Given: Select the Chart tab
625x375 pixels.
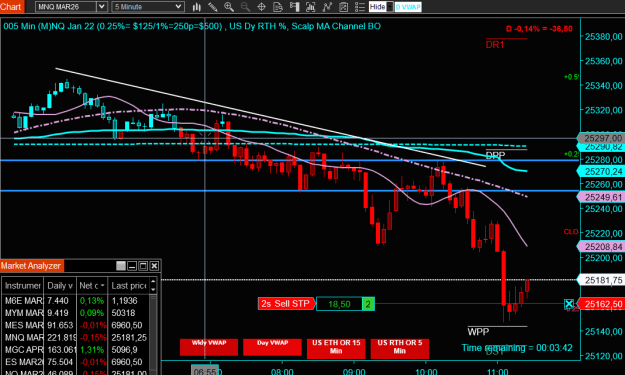Looking at the screenshot, I should coord(12,7).
